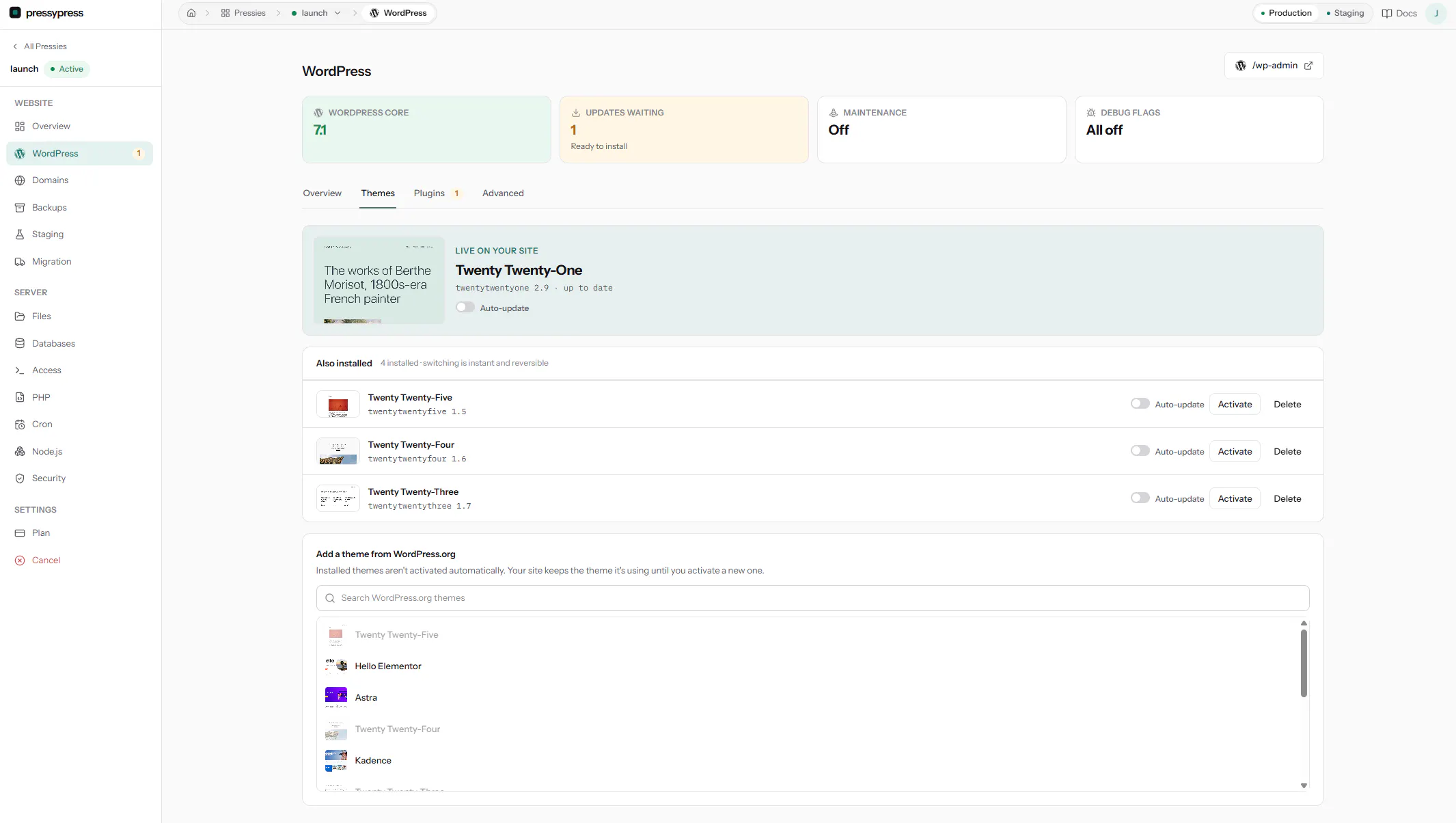Click the external link icon on wp-admin
The image size is (1456, 823).
coord(1308,66)
